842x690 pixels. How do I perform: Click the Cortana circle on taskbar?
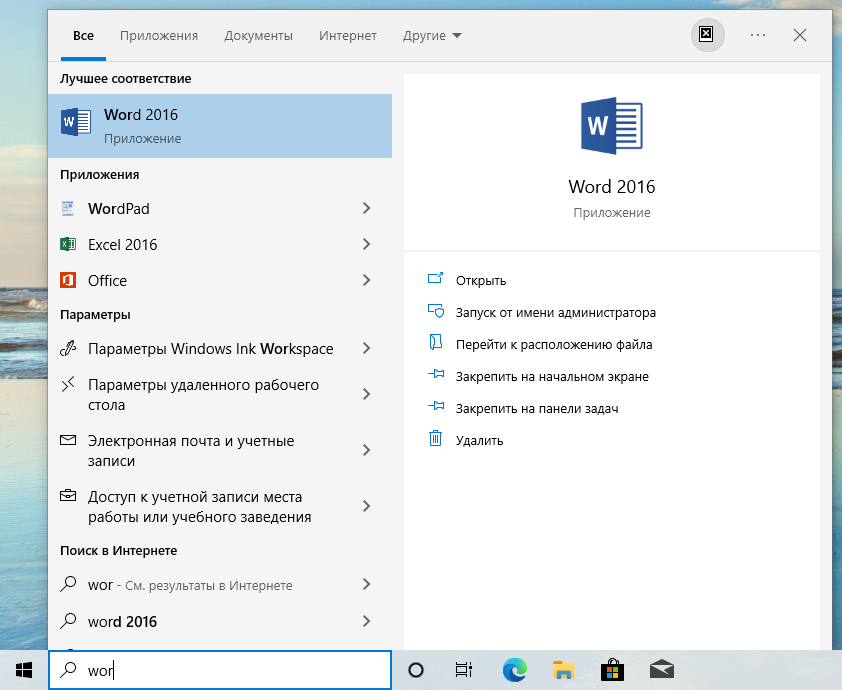(416, 670)
